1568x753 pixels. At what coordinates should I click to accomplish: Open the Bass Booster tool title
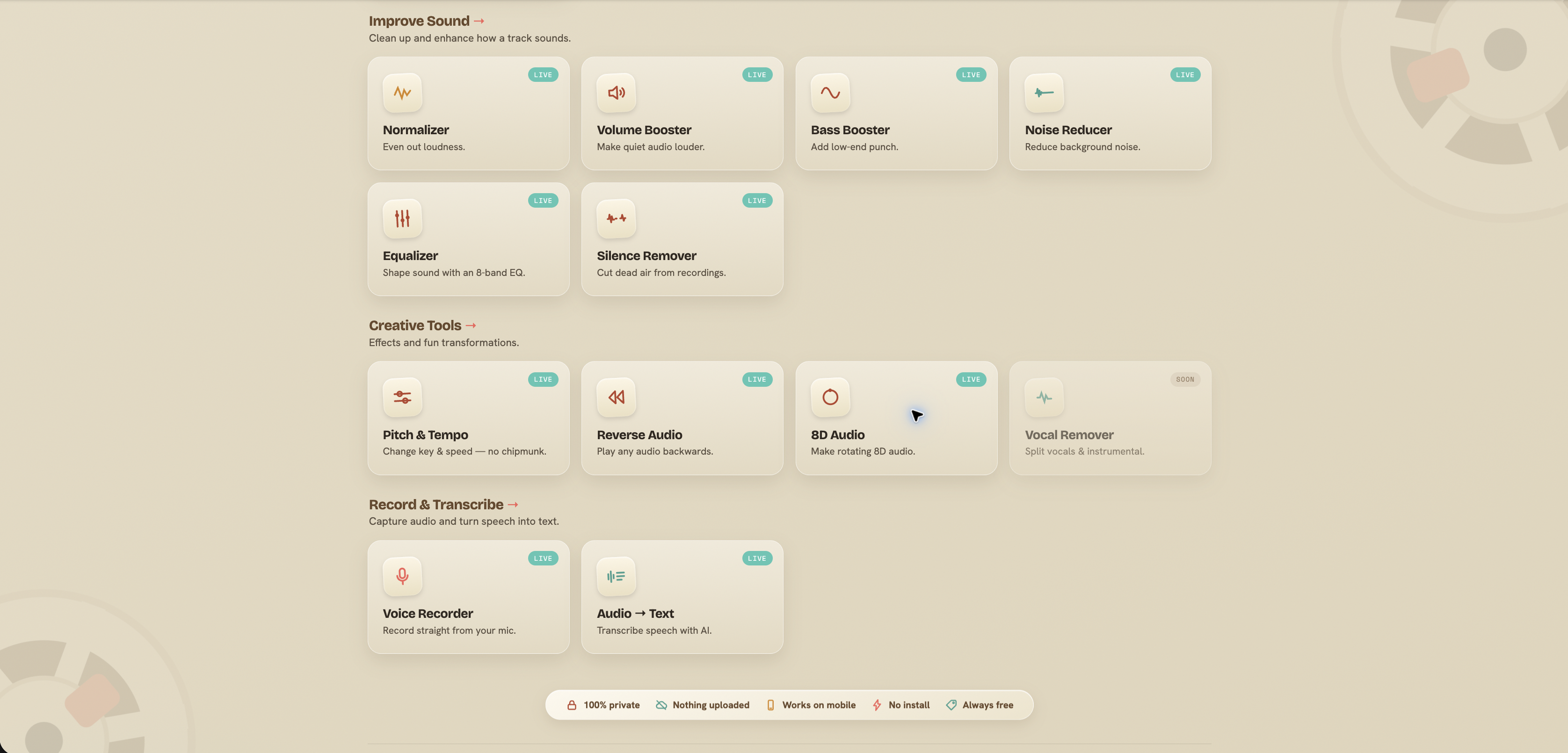pyautogui.click(x=850, y=130)
